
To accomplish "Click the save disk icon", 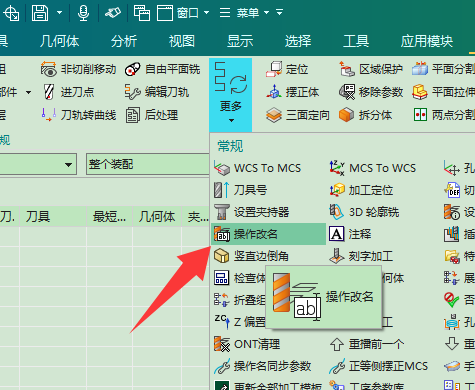I will (40, 13).
